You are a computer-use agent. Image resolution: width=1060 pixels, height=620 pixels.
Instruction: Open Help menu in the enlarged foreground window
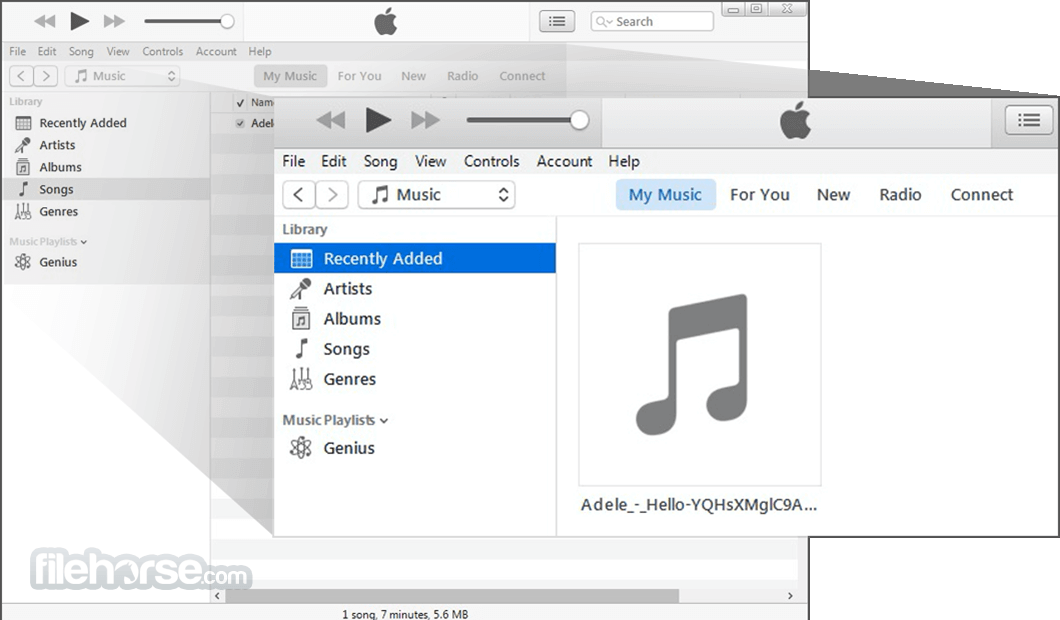(x=623, y=161)
